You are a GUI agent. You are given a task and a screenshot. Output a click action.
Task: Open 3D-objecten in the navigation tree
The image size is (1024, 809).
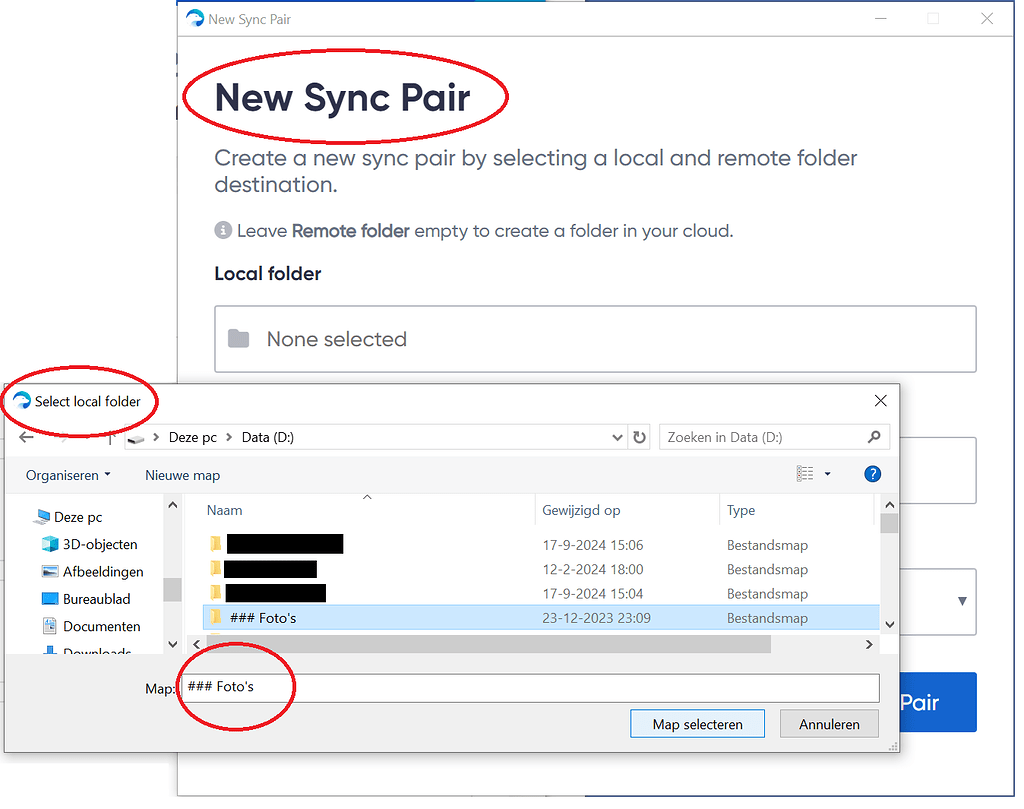pyautogui.click(x=100, y=545)
